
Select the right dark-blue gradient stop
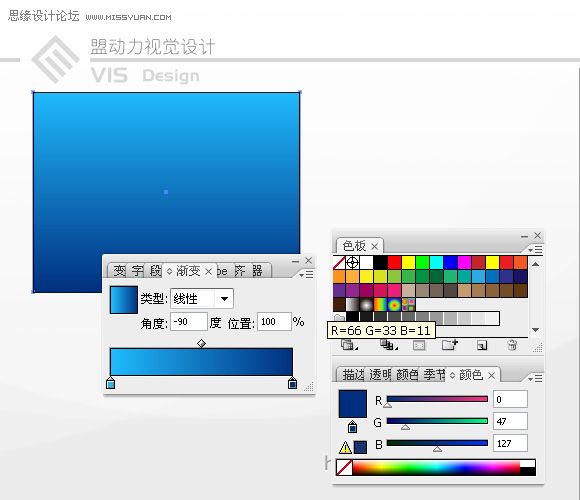[x=292, y=383]
